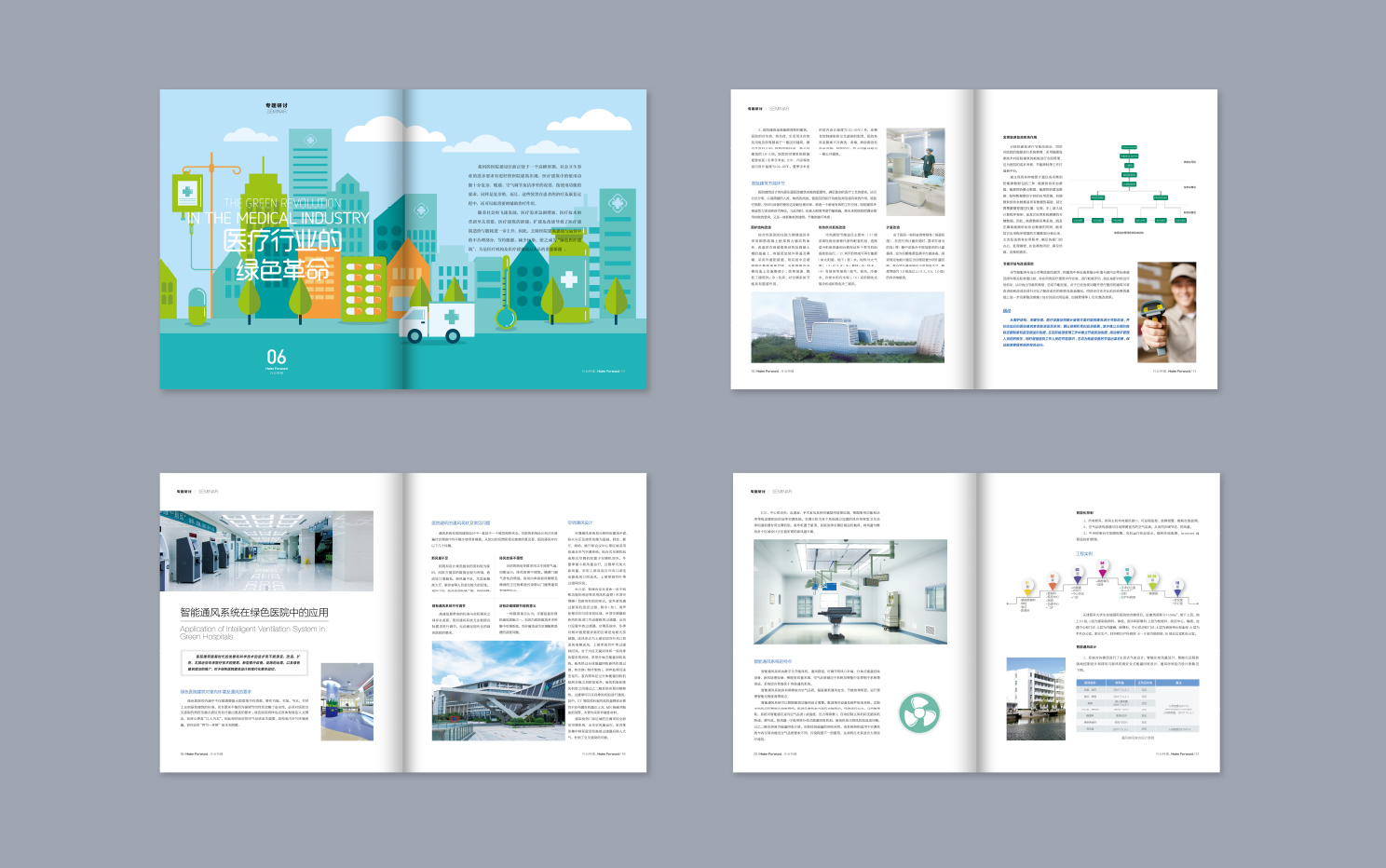Image resolution: width=1386 pixels, height=868 pixels.
Task: Click 'SEMINAR' header on the ventilation article spread
Action: 207,491
